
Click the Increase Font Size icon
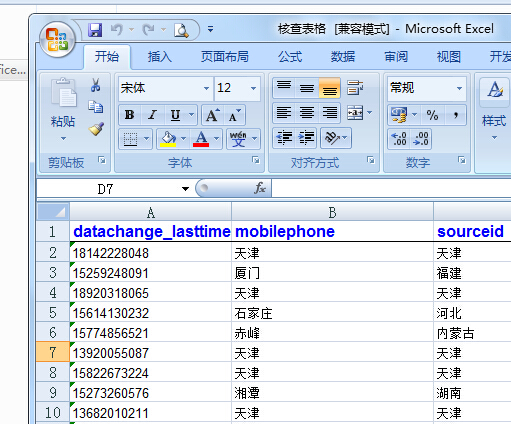pyautogui.click(x=213, y=115)
